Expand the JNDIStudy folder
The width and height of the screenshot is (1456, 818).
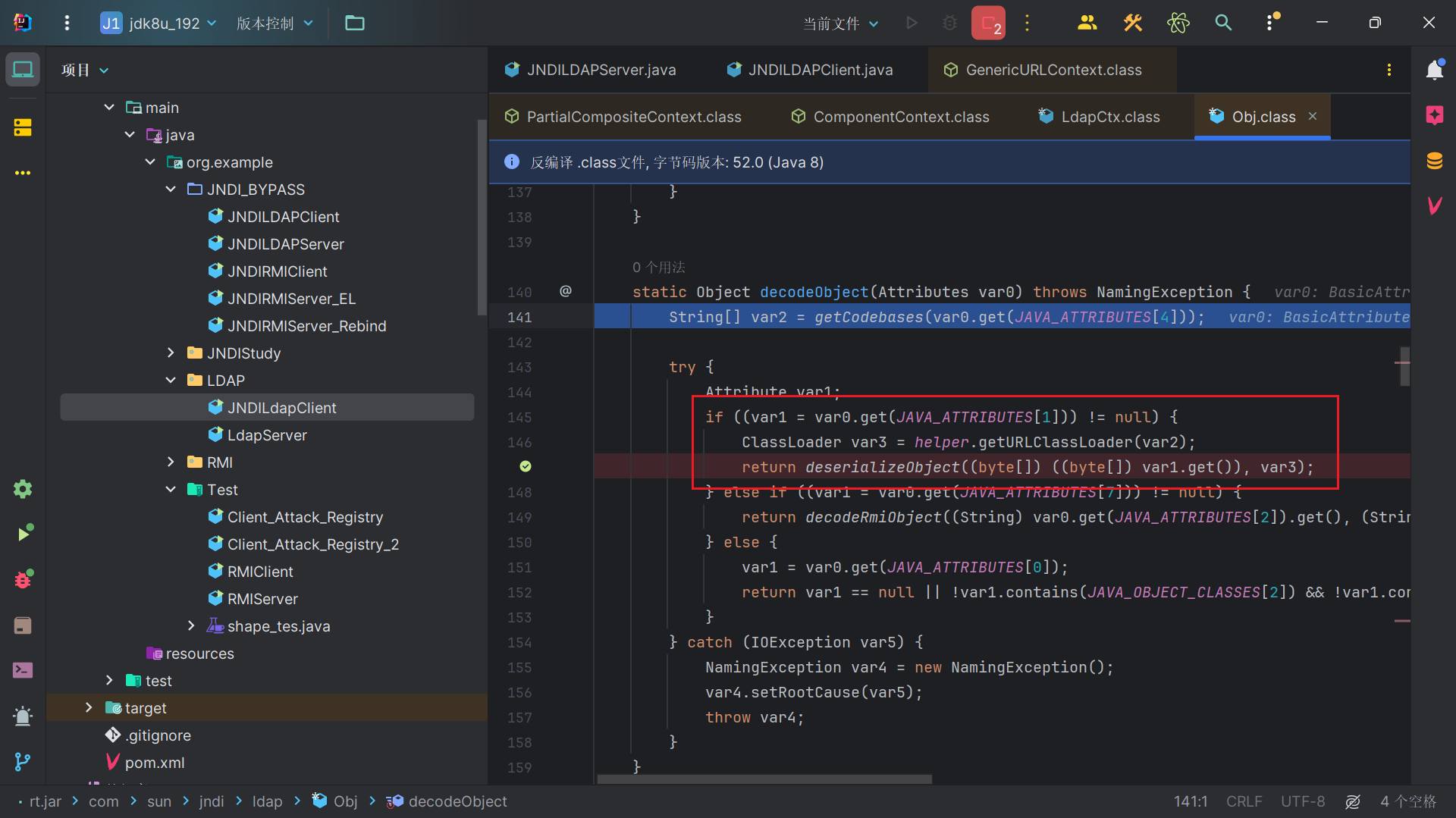tap(171, 353)
